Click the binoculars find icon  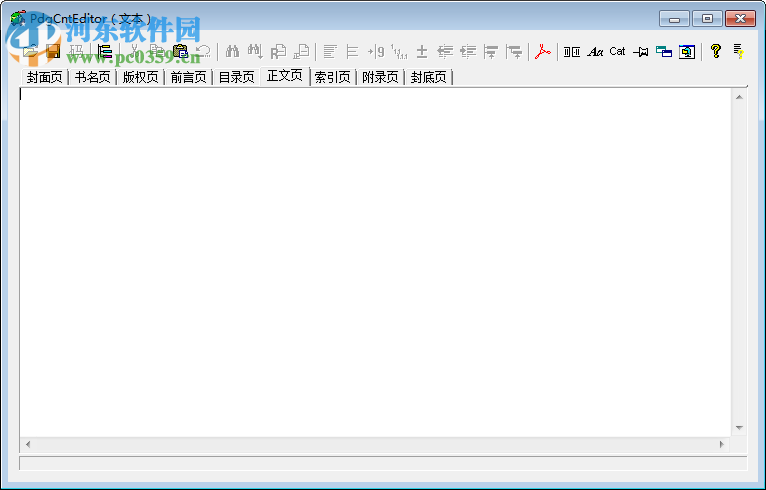tap(233, 51)
